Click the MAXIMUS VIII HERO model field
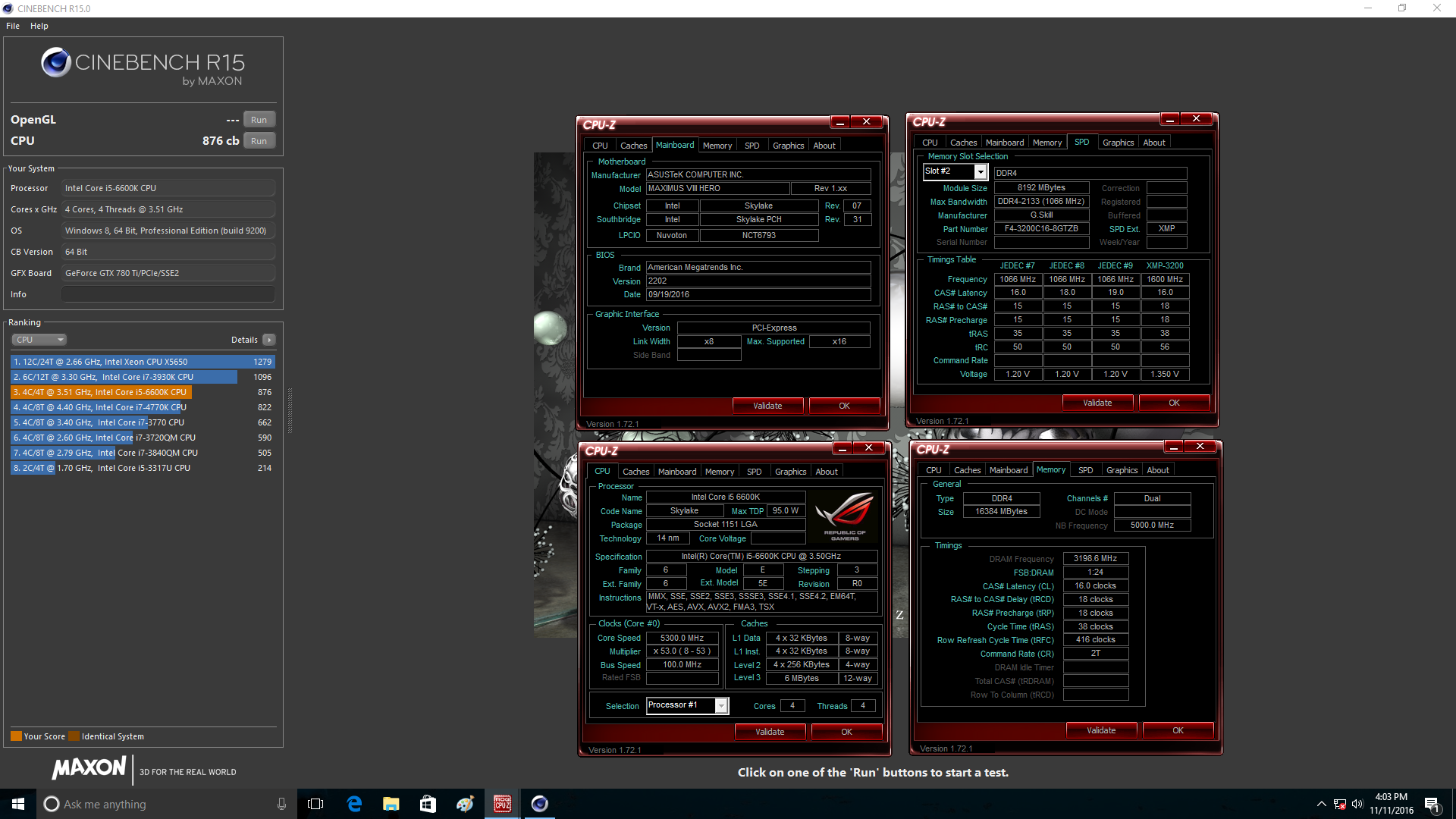 click(717, 188)
